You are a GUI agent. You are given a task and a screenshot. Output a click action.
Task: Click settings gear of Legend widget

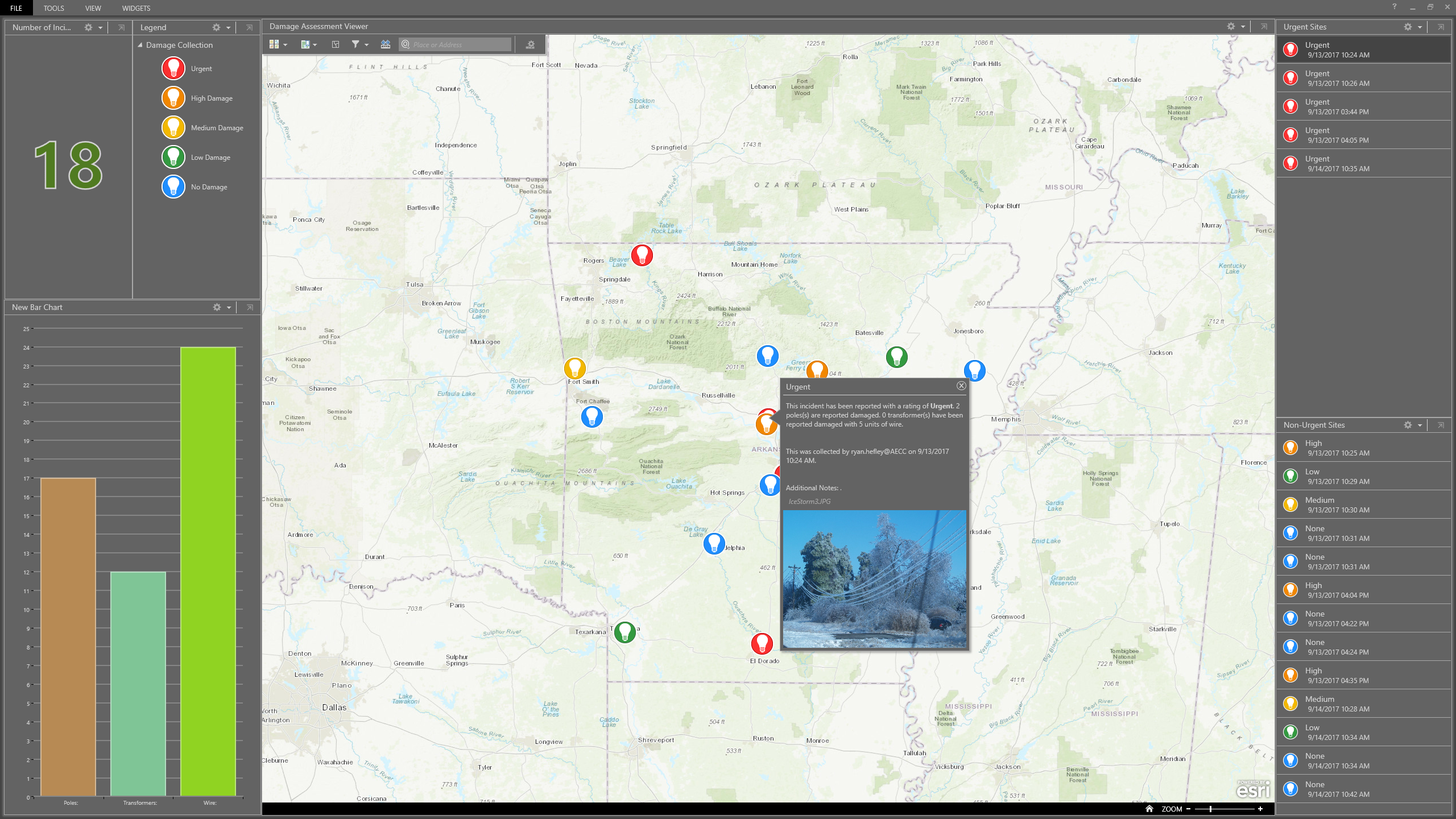[216, 27]
